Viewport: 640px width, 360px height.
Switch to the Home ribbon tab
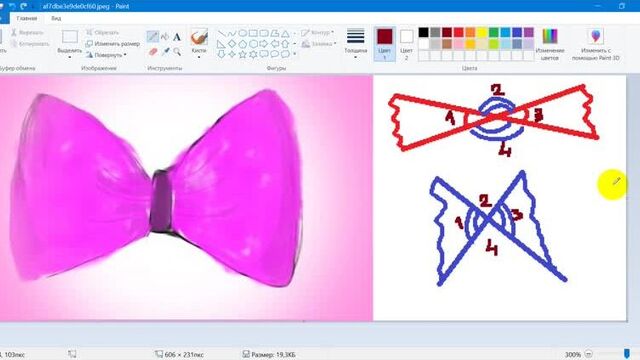27,18
